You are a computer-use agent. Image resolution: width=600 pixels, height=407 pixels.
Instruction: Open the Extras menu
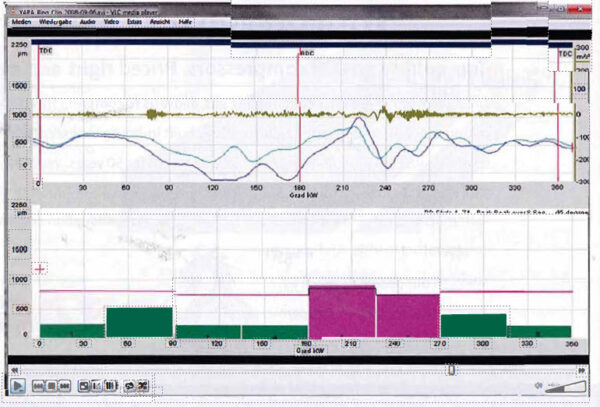[x=134, y=22]
